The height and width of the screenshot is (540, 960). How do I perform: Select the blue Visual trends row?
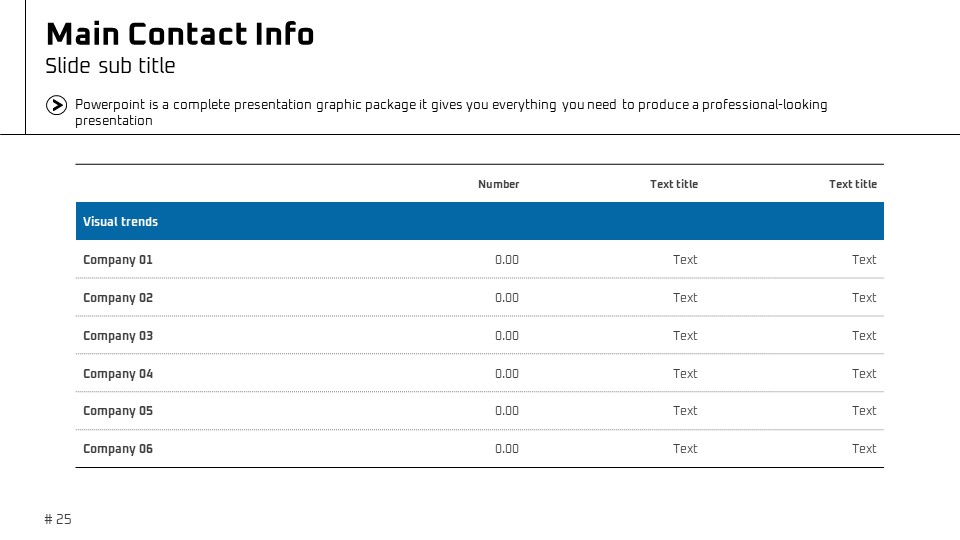[479, 221]
